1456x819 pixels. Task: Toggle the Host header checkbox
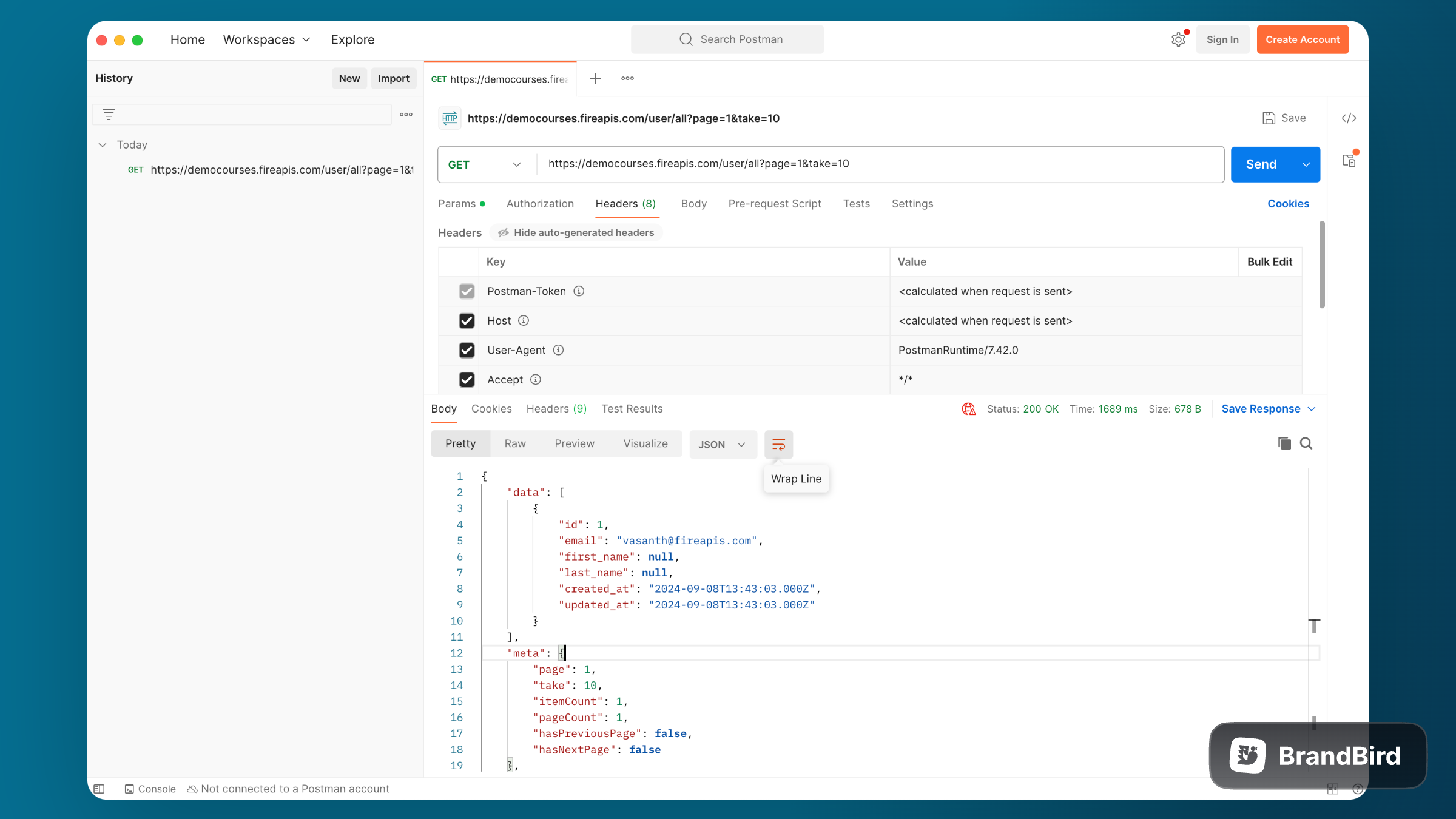tap(466, 320)
